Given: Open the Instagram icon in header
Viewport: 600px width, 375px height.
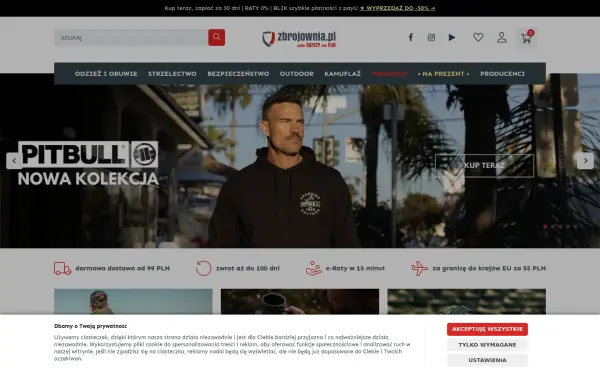Looking at the screenshot, I should tap(431, 38).
